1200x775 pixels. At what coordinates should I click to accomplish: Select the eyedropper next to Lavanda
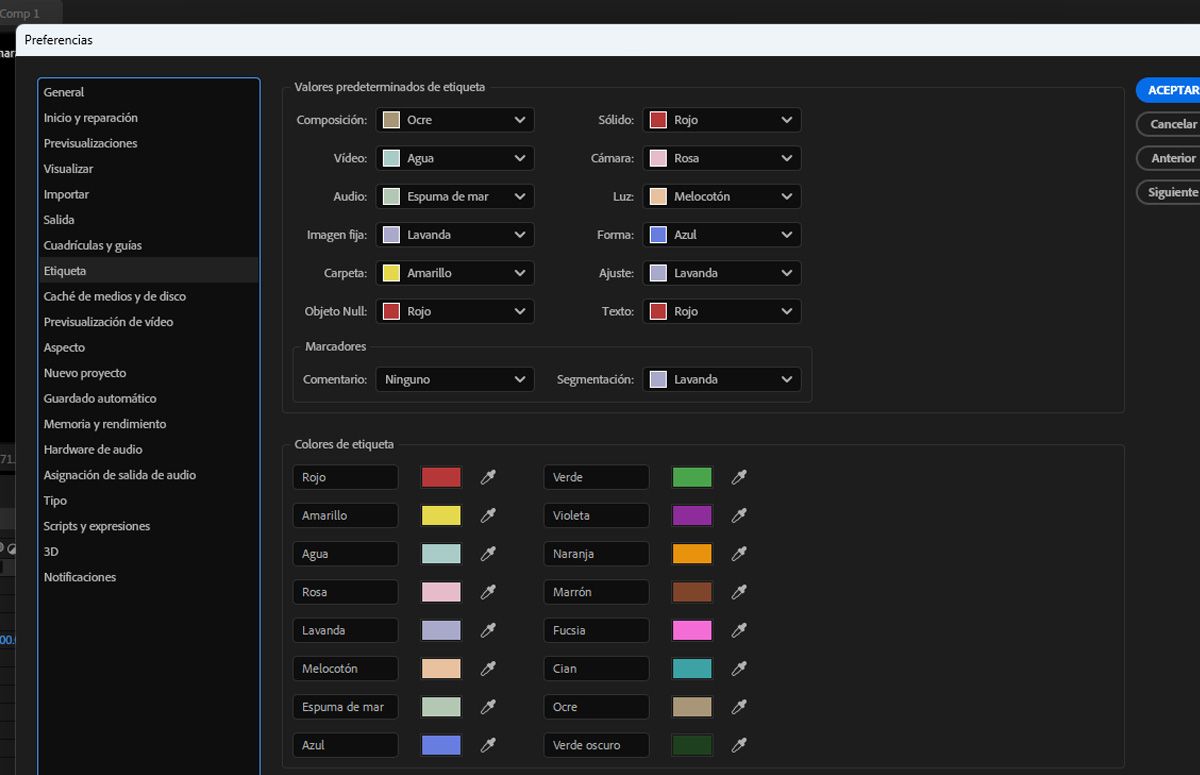(x=488, y=630)
